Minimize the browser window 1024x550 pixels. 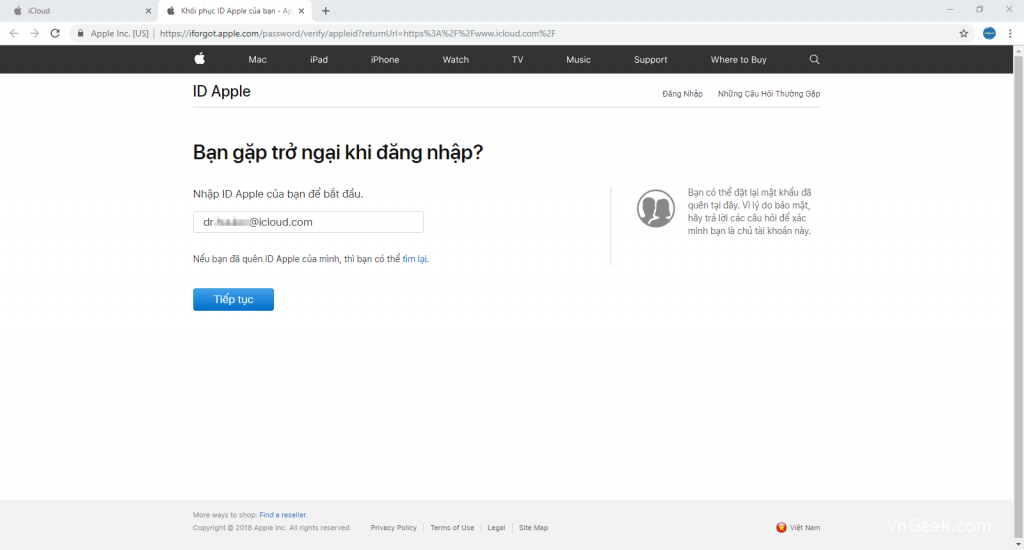coord(950,10)
